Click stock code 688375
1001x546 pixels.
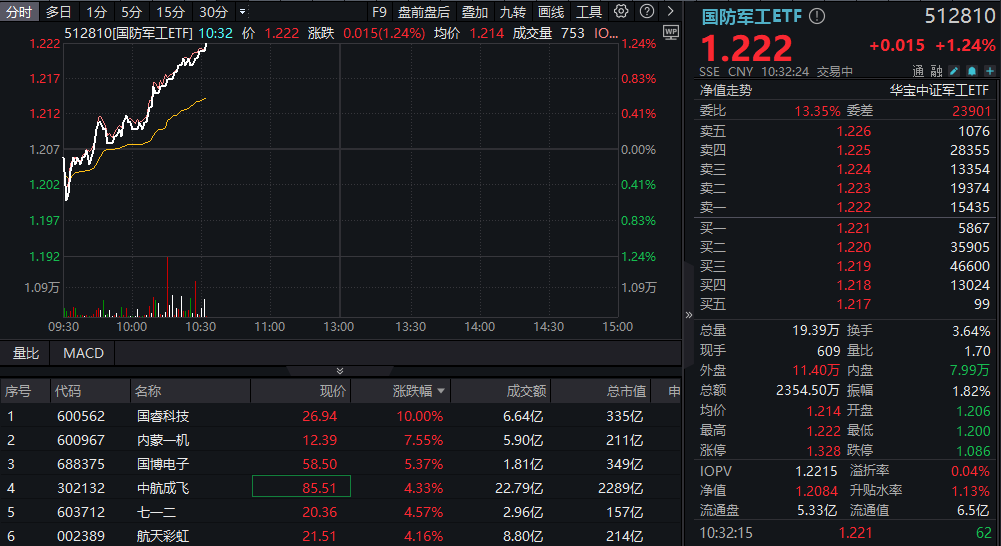[x=80, y=464]
